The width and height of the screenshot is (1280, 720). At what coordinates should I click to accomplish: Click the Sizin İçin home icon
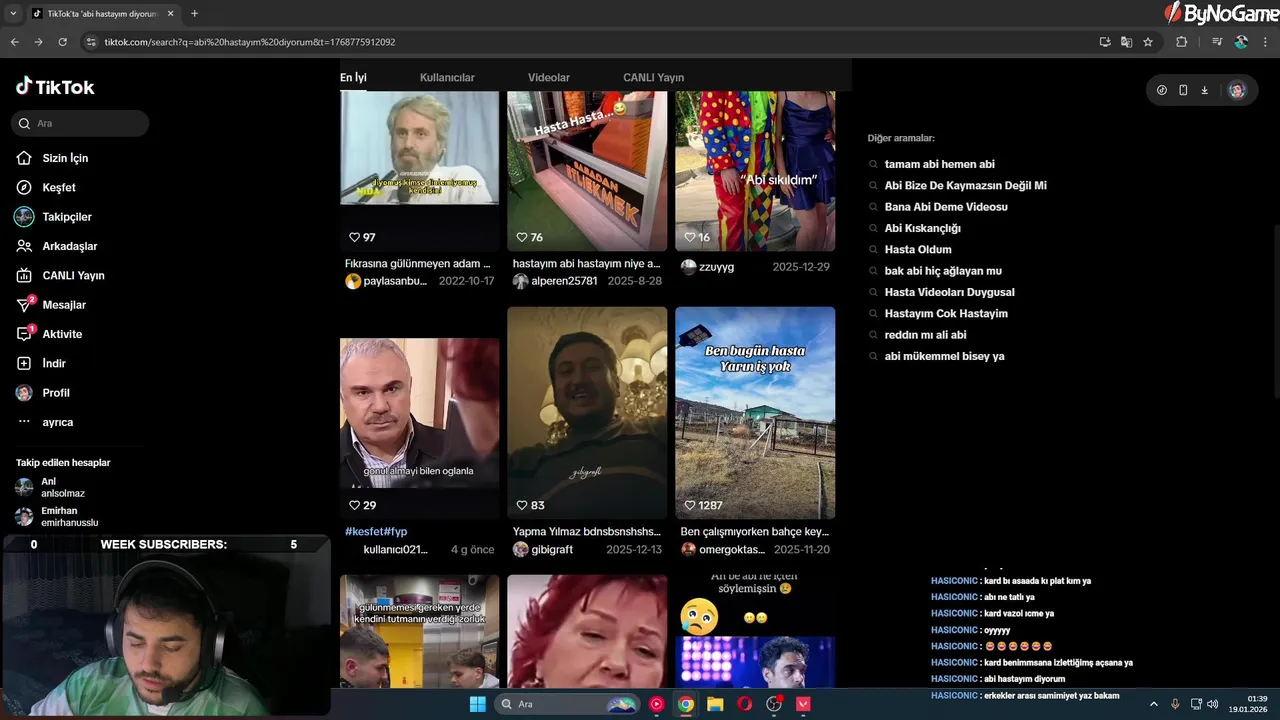click(x=24, y=158)
